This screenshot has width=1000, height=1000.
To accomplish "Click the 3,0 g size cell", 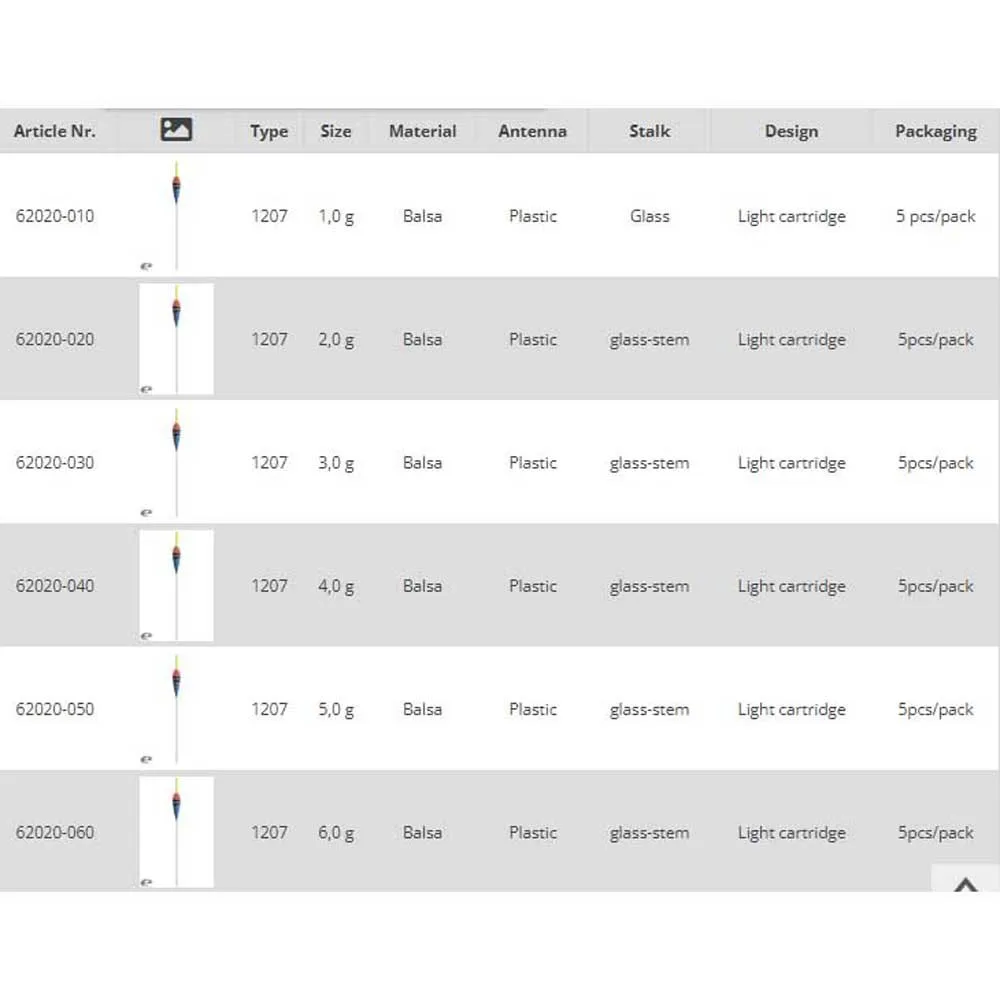I will coord(336,463).
